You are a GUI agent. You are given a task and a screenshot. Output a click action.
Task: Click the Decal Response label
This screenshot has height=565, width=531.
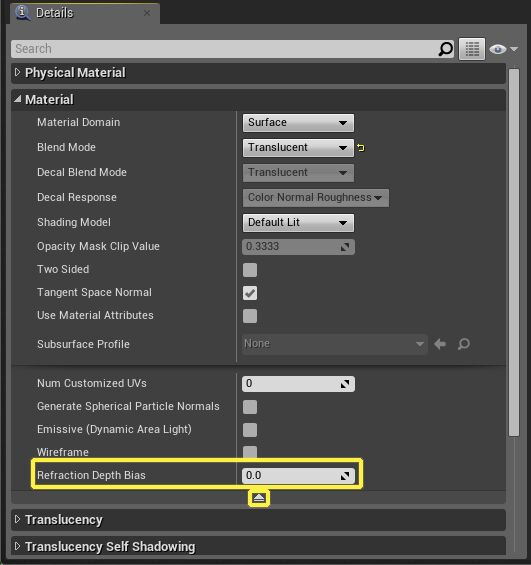(x=77, y=197)
